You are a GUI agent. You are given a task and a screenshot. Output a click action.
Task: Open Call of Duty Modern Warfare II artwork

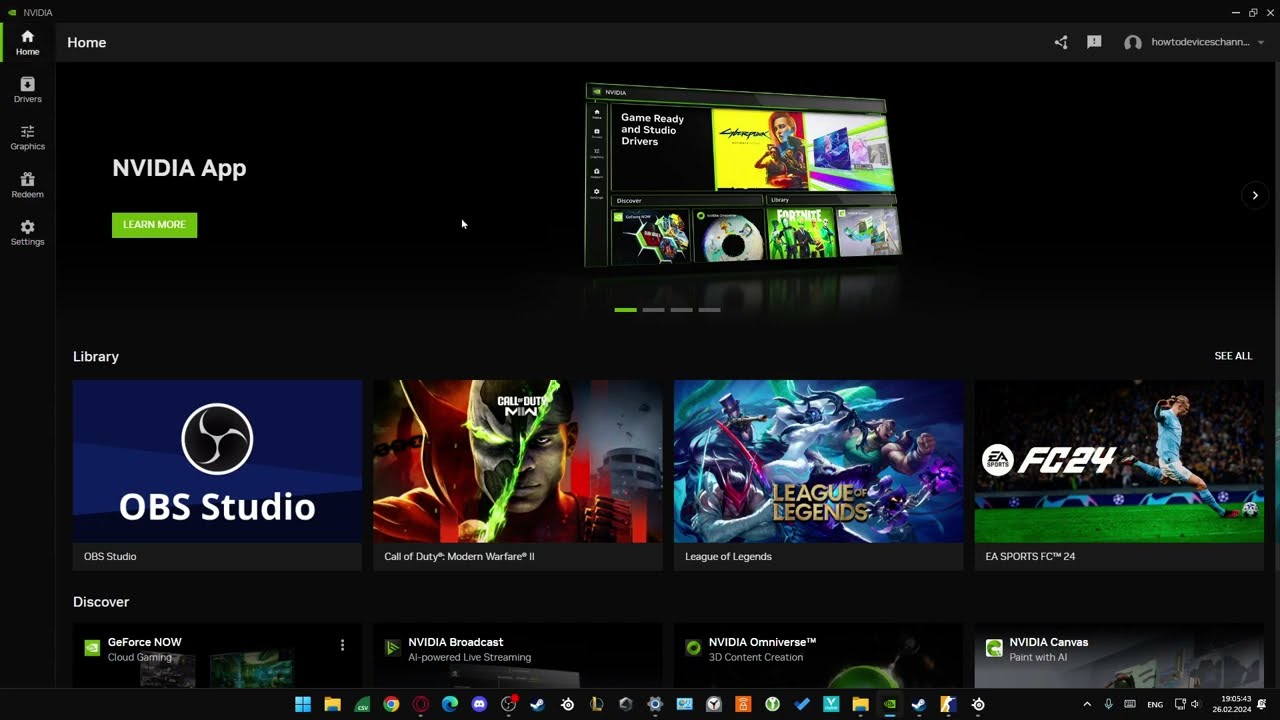pos(518,461)
